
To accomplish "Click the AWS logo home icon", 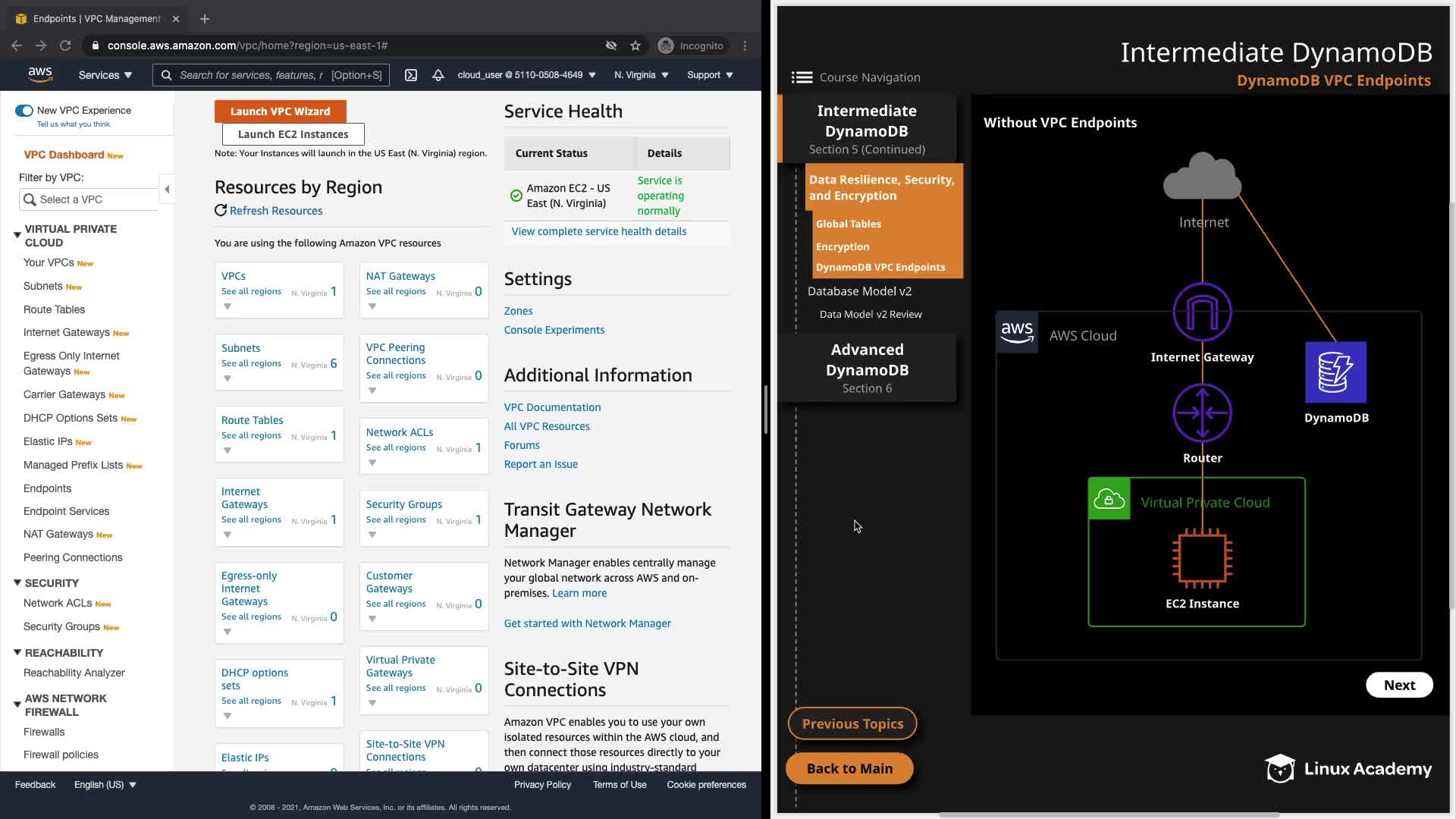I will click(x=39, y=74).
